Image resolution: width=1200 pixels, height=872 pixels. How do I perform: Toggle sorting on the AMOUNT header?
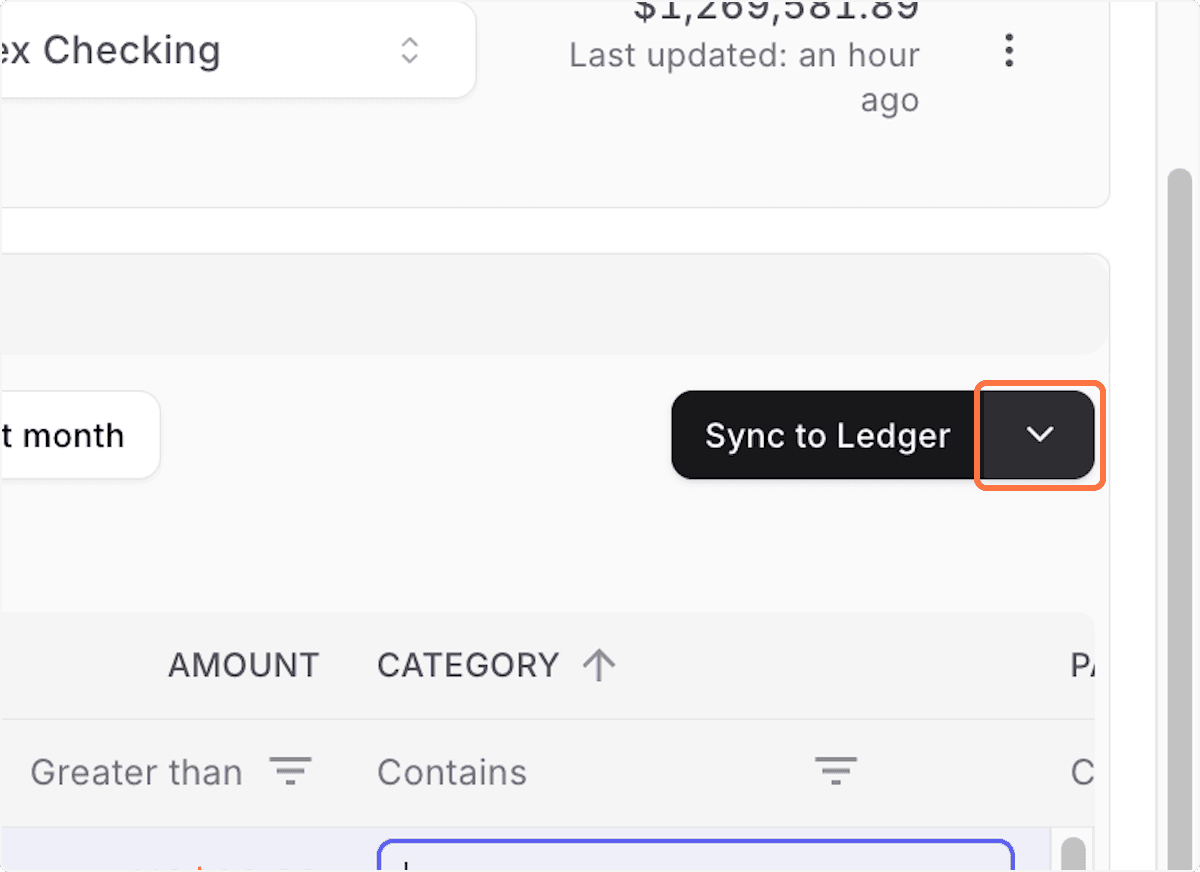tap(244, 665)
